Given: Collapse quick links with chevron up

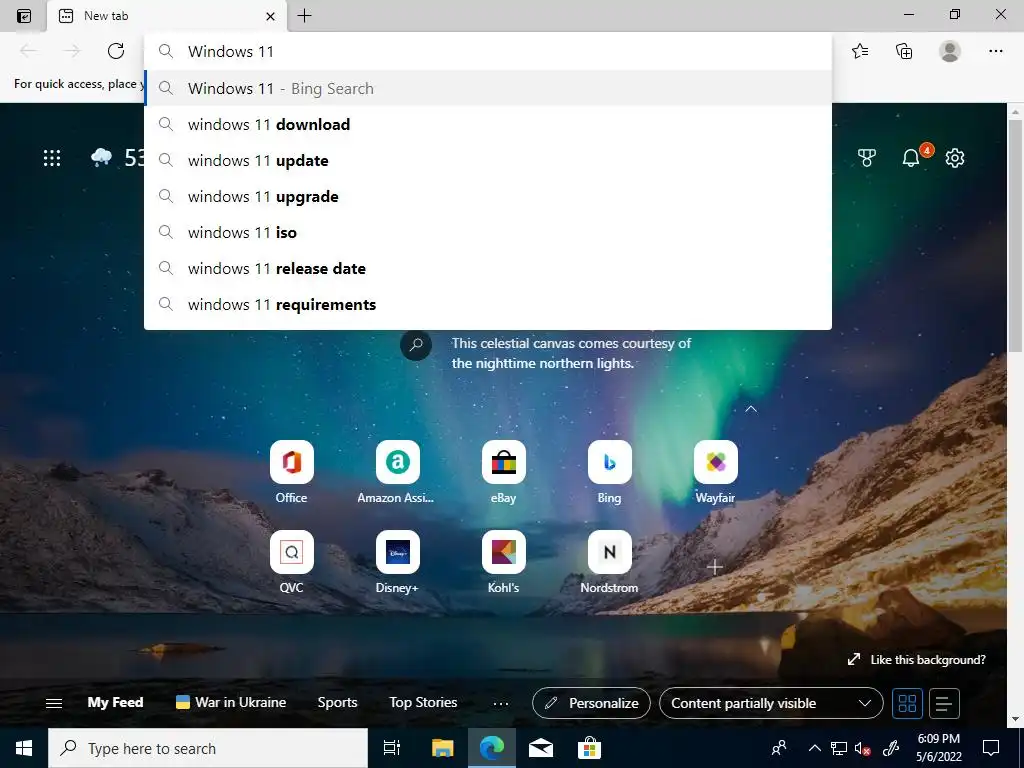Looking at the screenshot, I should point(751,409).
